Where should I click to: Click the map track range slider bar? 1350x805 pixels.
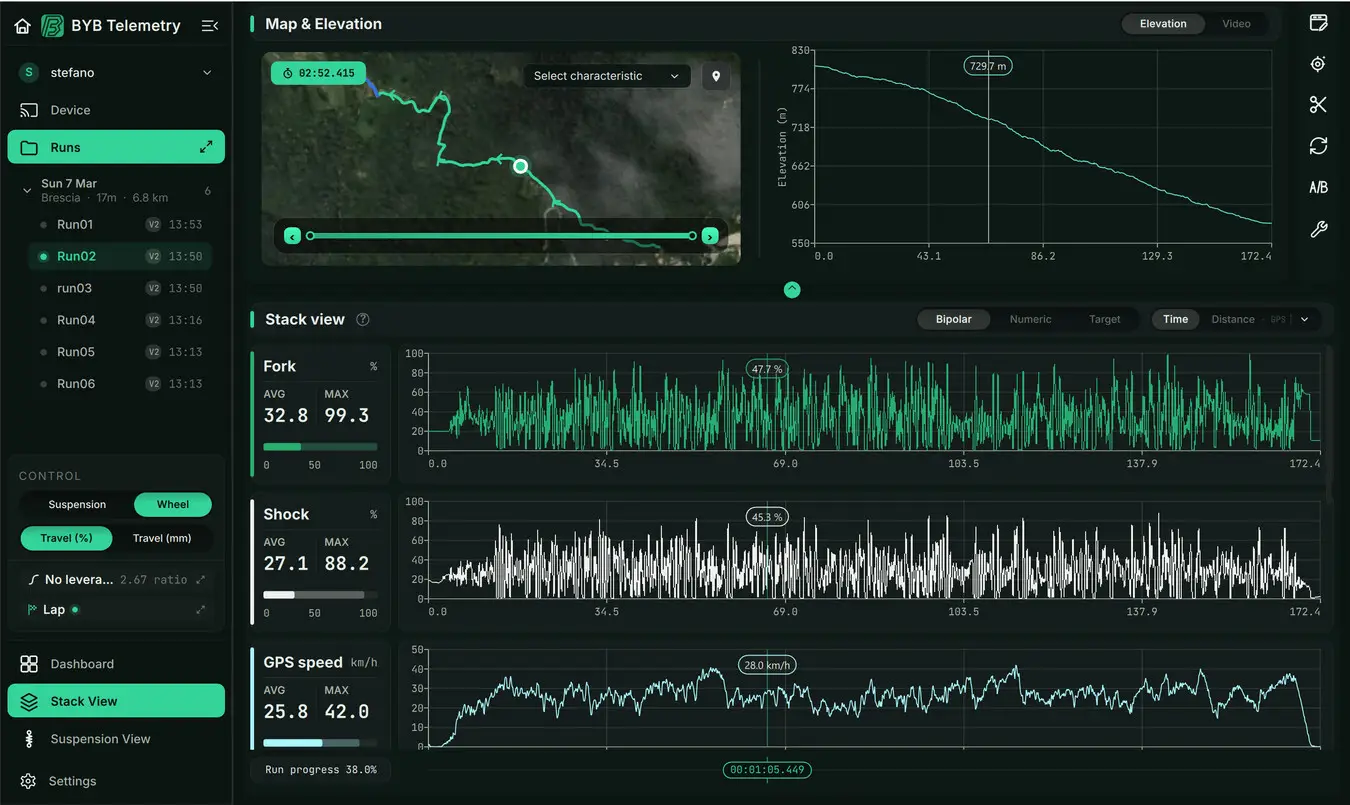501,236
